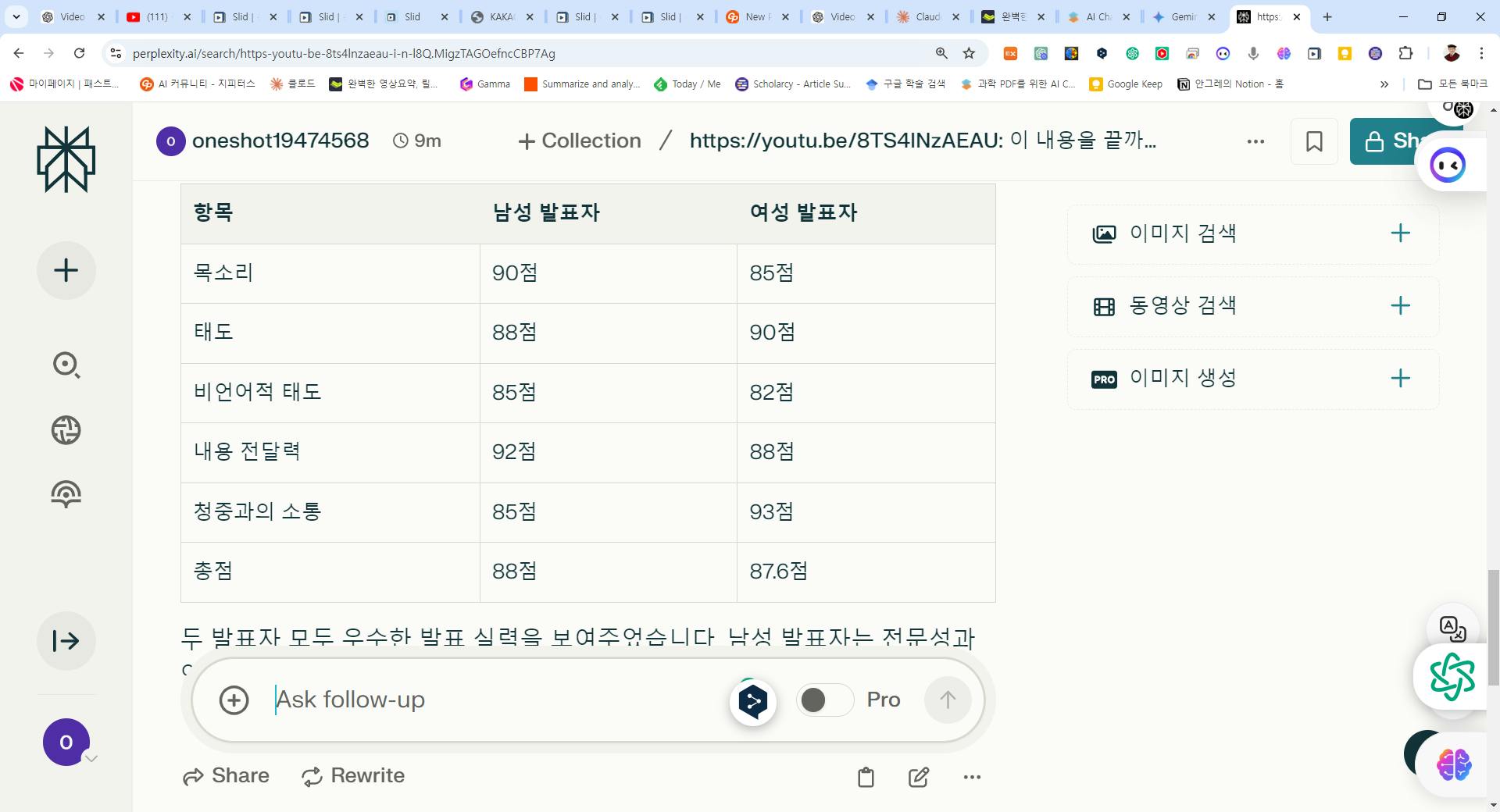Open the Chrome three-dot menu

pos(1481,53)
